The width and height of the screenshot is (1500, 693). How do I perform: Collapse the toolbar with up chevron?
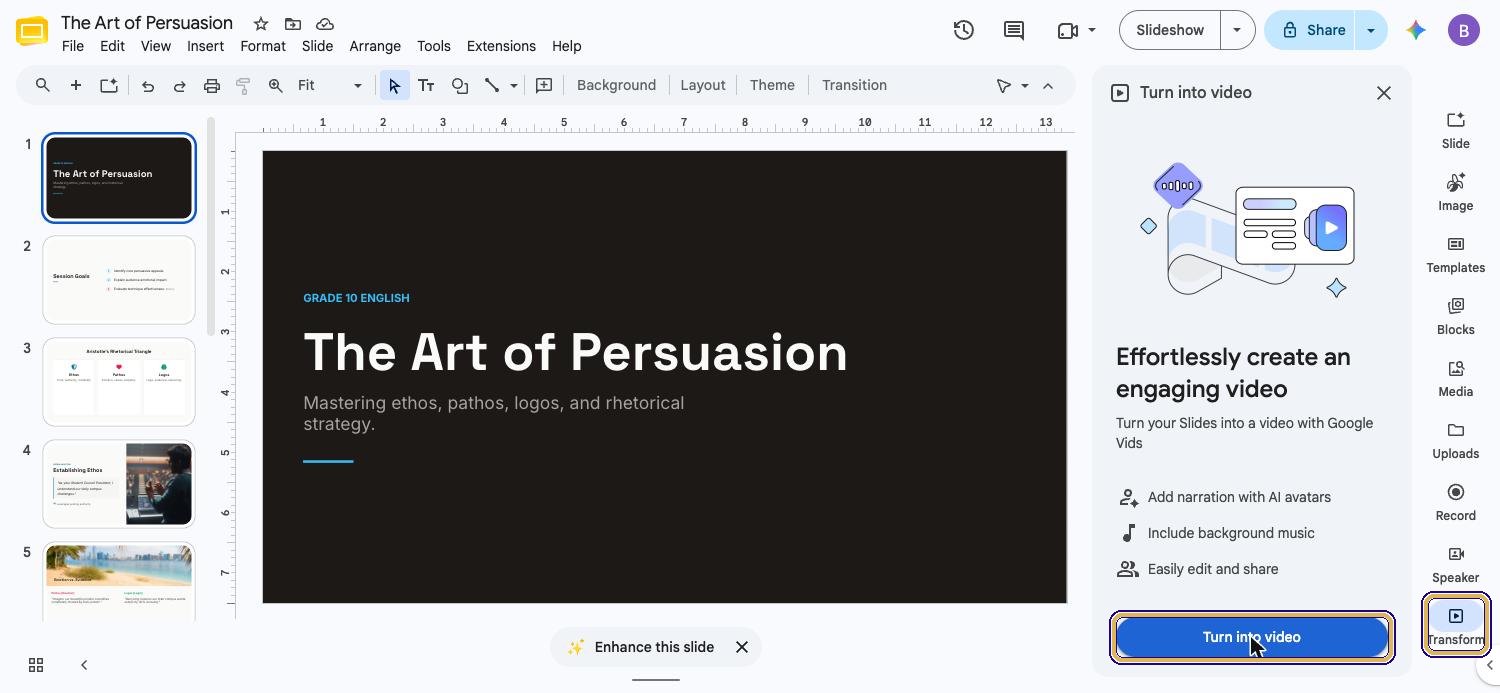click(x=1048, y=85)
